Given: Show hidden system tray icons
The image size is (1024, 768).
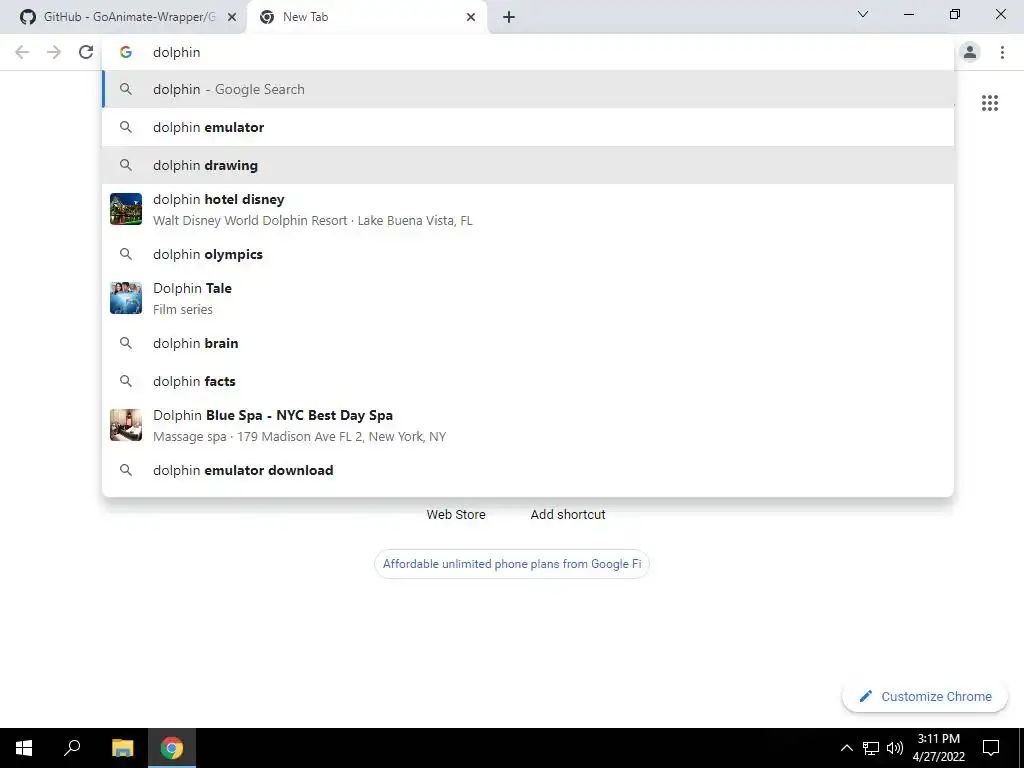Looking at the screenshot, I should click(x=846, y=748).
